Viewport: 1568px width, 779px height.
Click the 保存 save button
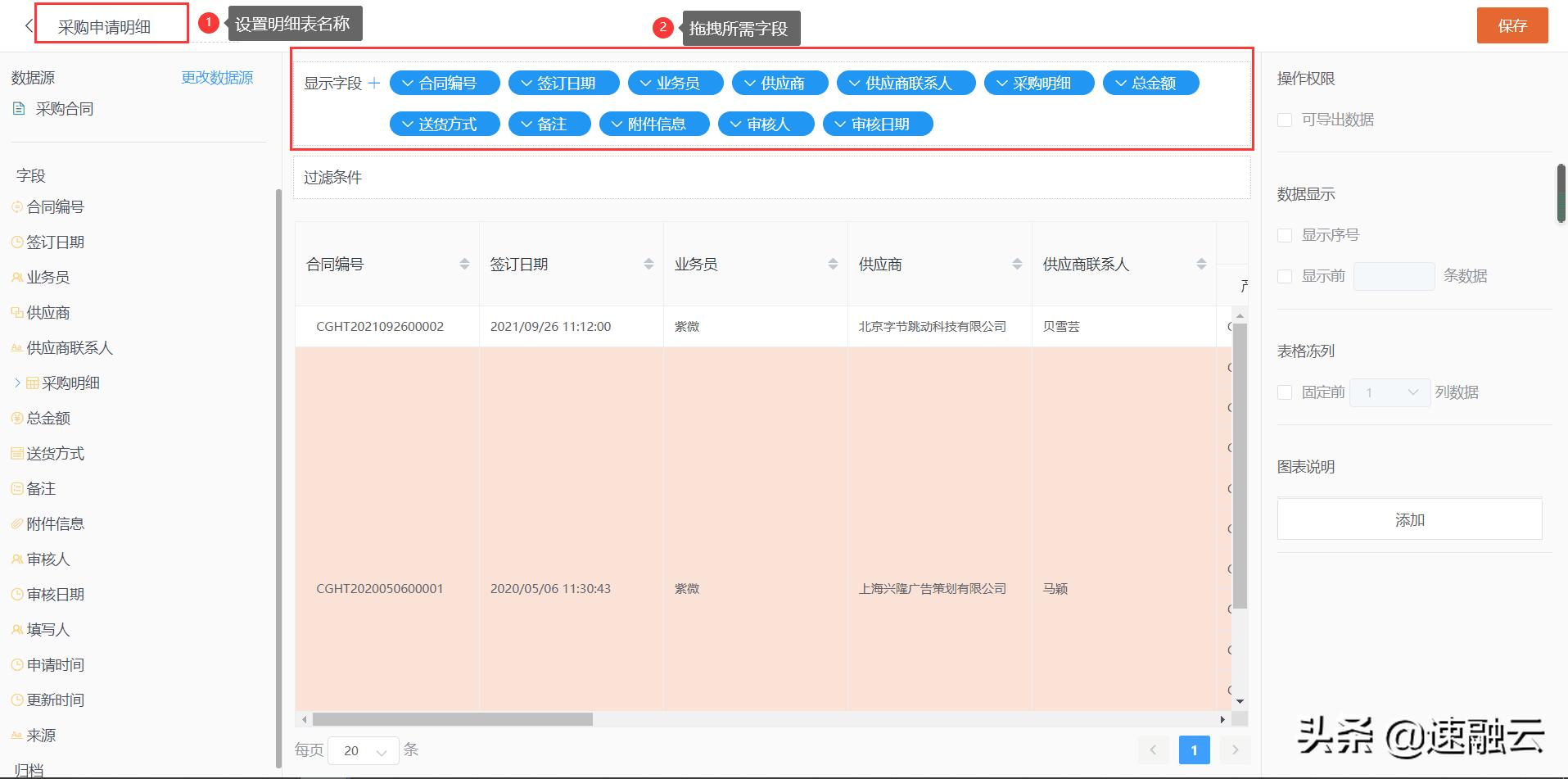1512,25
